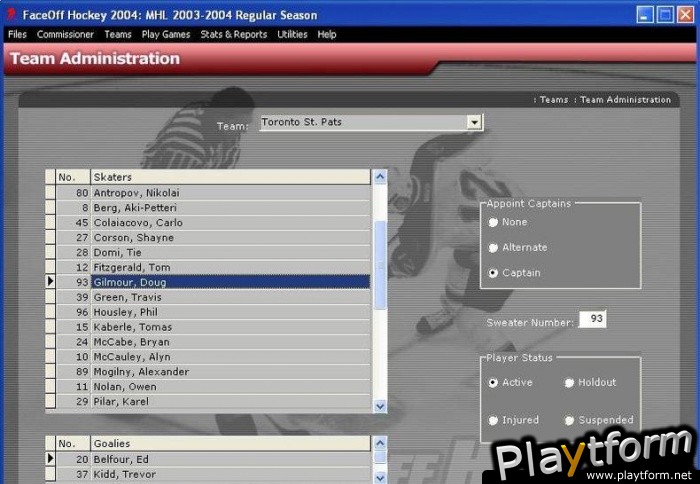Screen dimensions: 700x484
Task: Open the Utilities menu
Action: (292, 34)
